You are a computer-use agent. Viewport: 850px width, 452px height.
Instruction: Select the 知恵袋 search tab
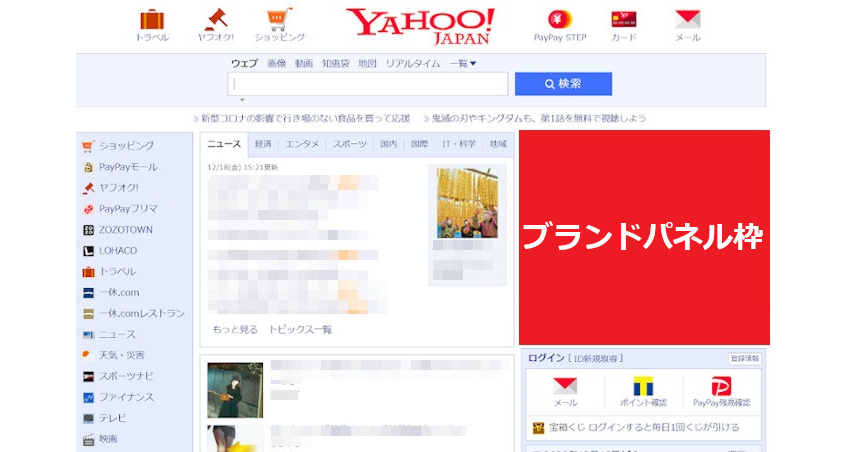(x=336, y=63)
